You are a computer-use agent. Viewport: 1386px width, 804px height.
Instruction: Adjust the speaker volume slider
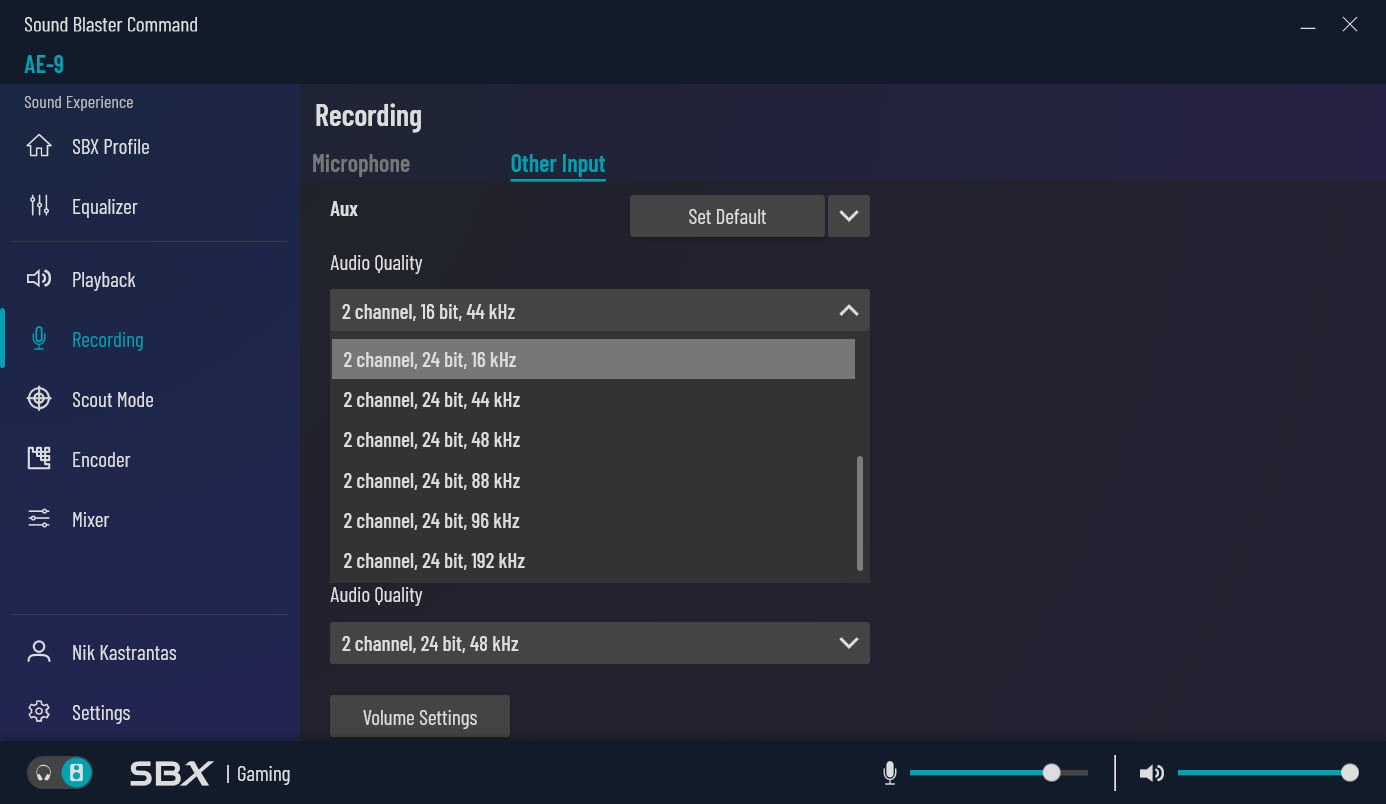click(1268, 773)
